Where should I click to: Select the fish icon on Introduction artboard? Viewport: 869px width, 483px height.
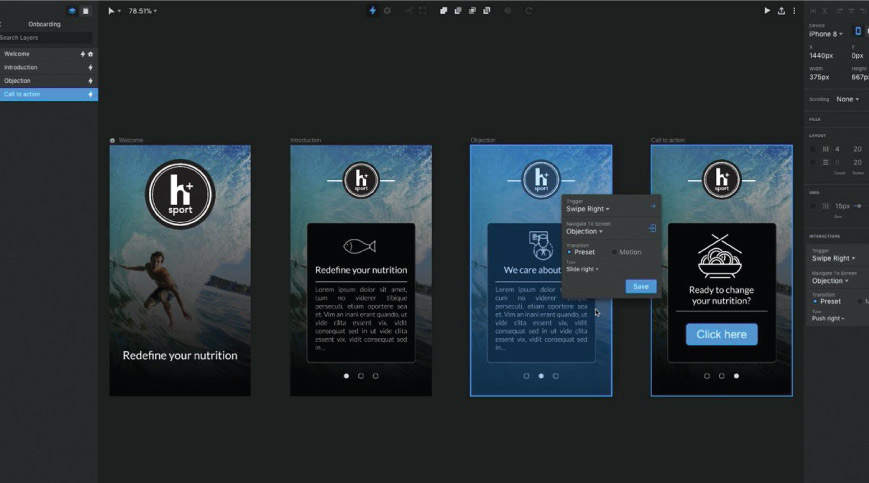click(360, 246)
